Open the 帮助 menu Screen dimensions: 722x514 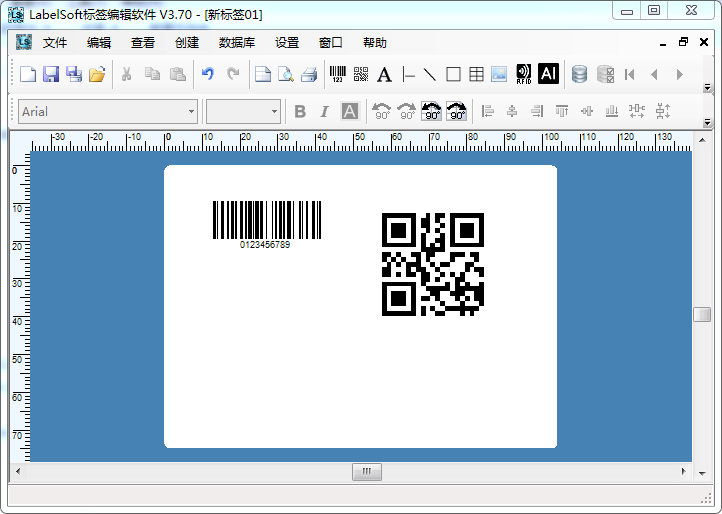click(x=375, y=43)
